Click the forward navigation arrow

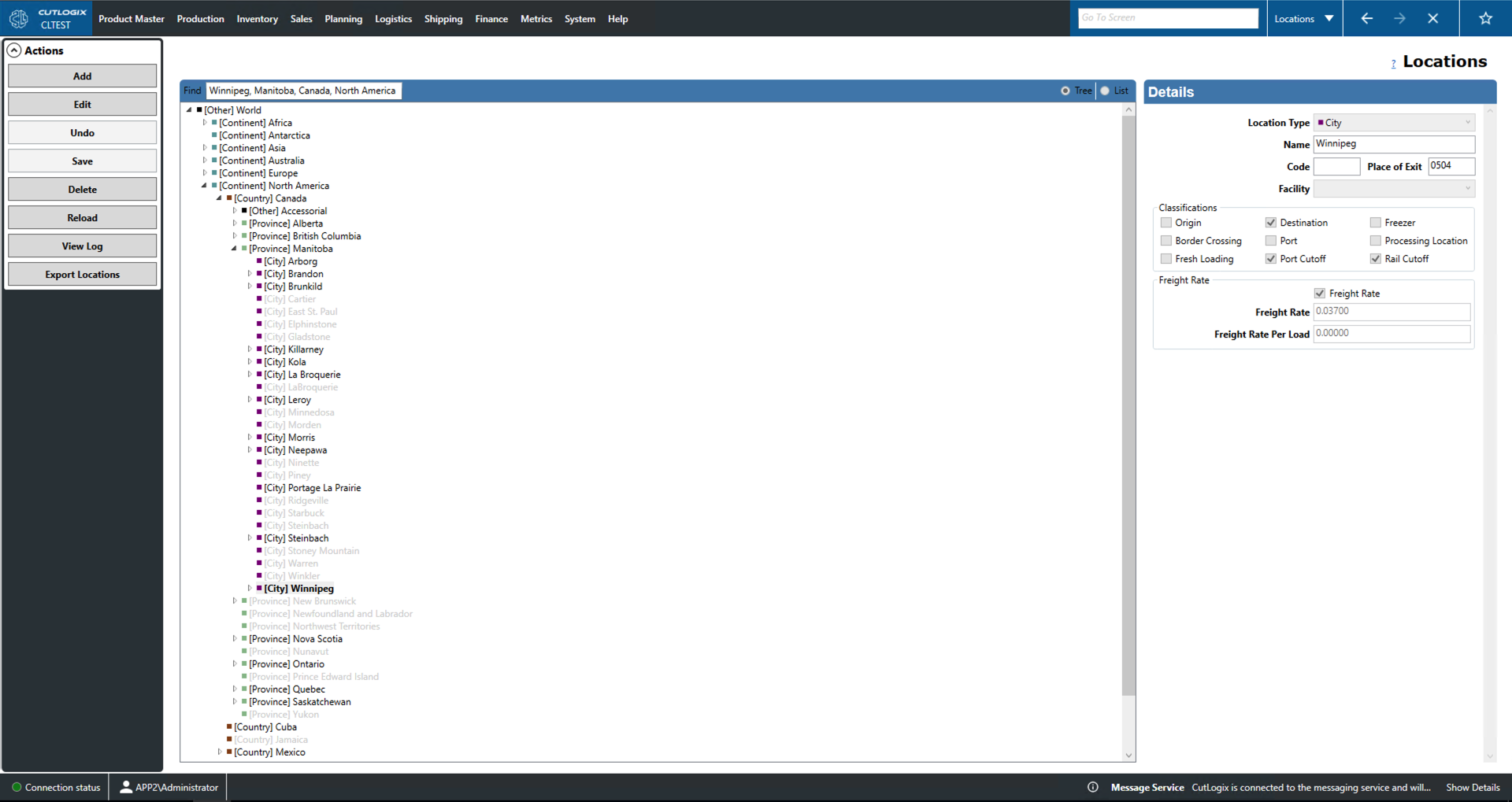pyautogui.click(x=1401, y=17)
